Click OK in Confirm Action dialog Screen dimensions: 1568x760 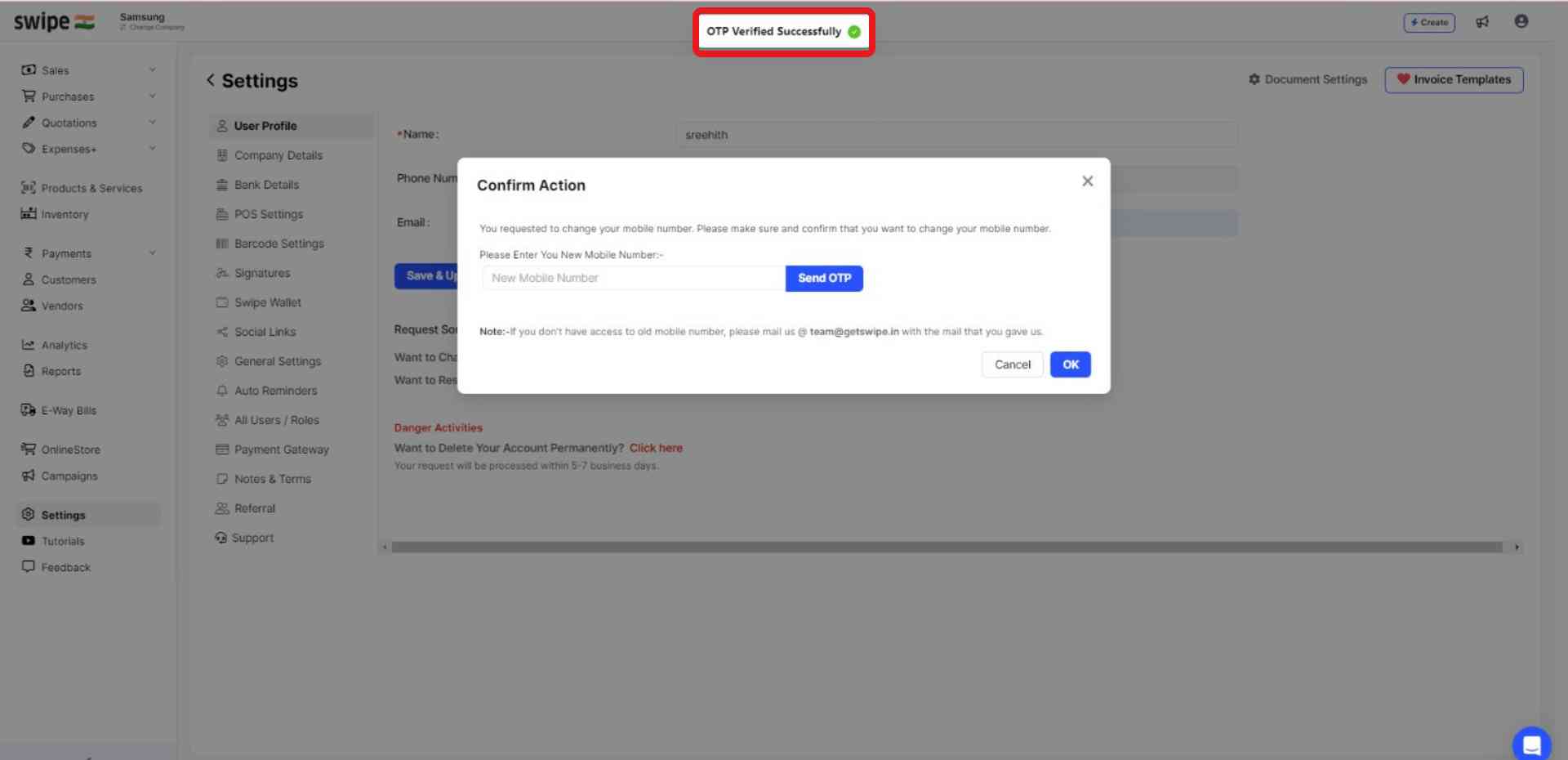point(1071,364)
